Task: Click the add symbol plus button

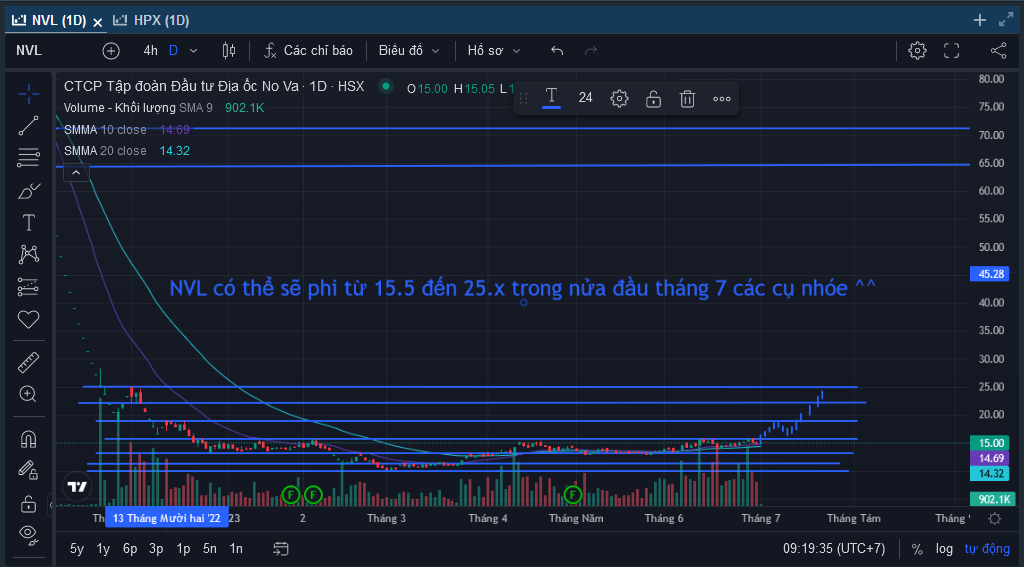Action: click(111, 50)
